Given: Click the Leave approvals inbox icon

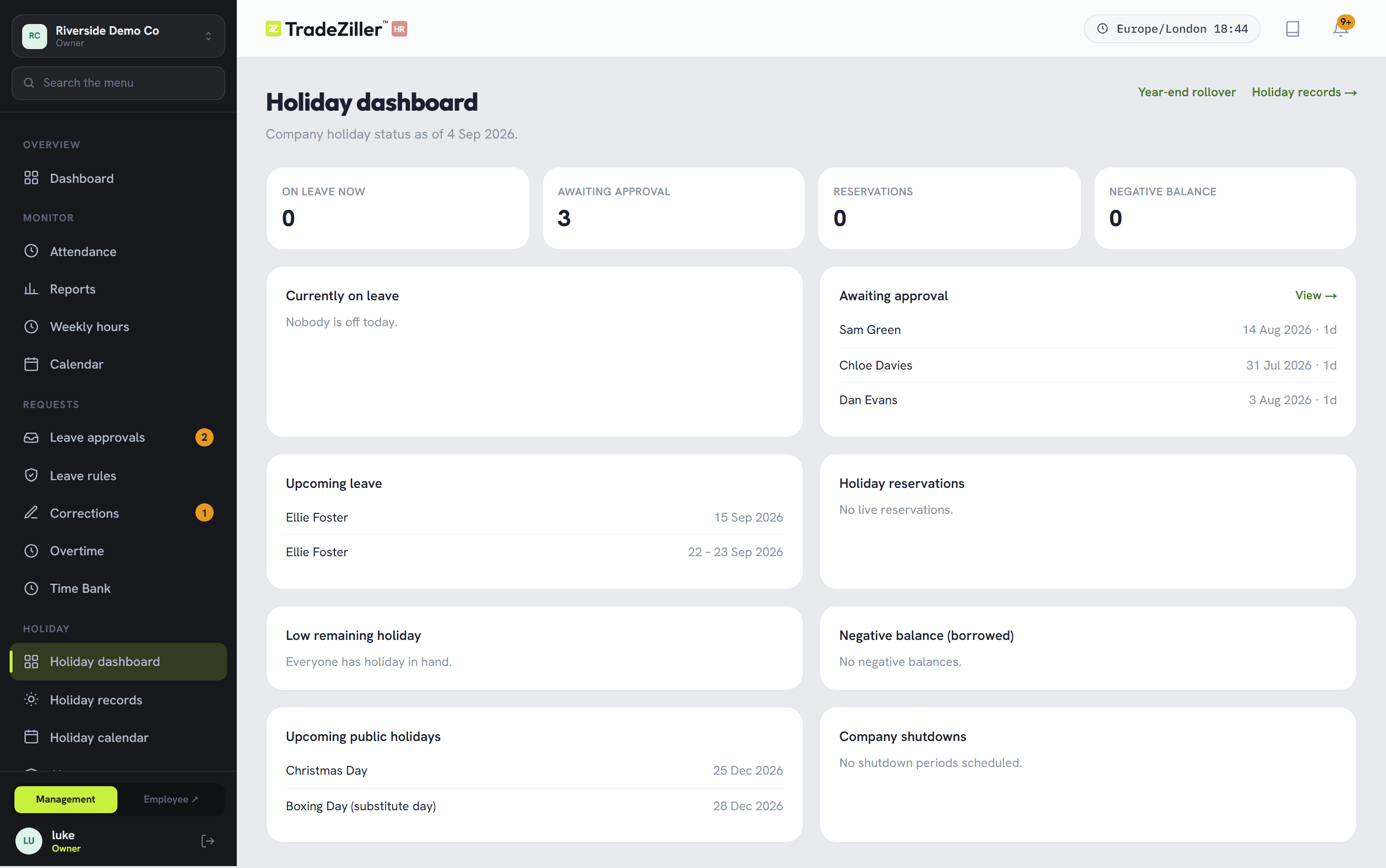Looking at the screenshot, I should click(31, 437).
